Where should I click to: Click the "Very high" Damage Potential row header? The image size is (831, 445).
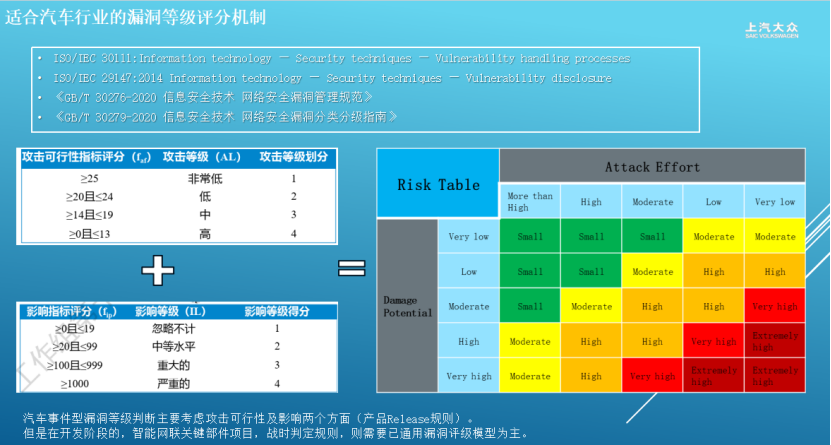pos(468,376)
